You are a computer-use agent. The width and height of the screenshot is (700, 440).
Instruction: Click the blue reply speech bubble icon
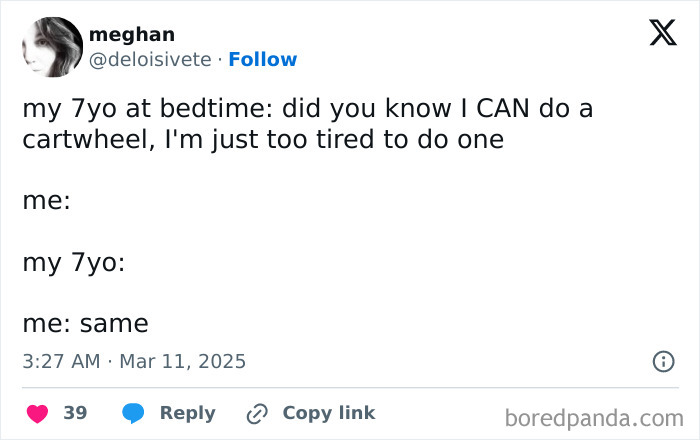132,413
